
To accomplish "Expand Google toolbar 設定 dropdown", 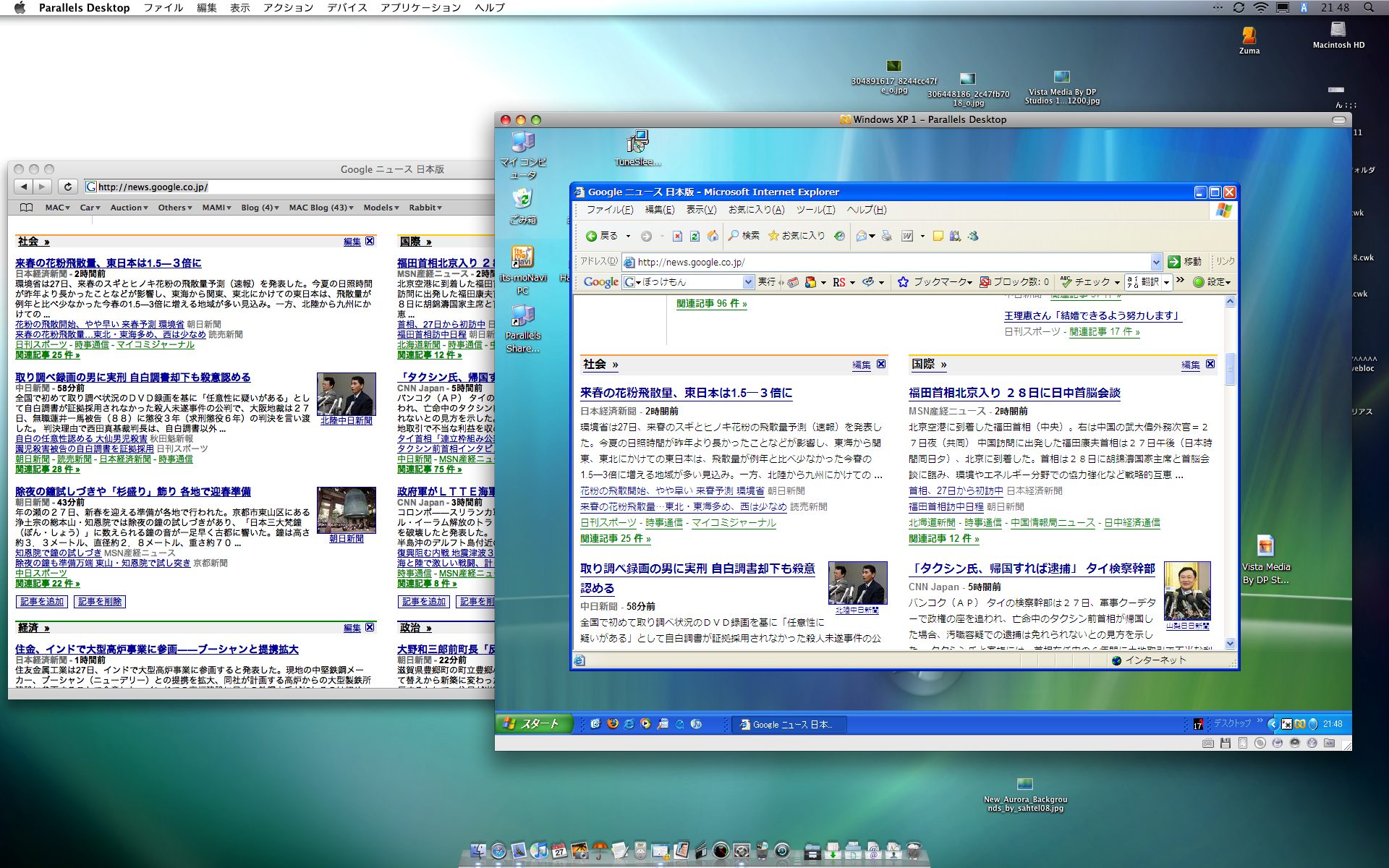I will point(1228,283).
